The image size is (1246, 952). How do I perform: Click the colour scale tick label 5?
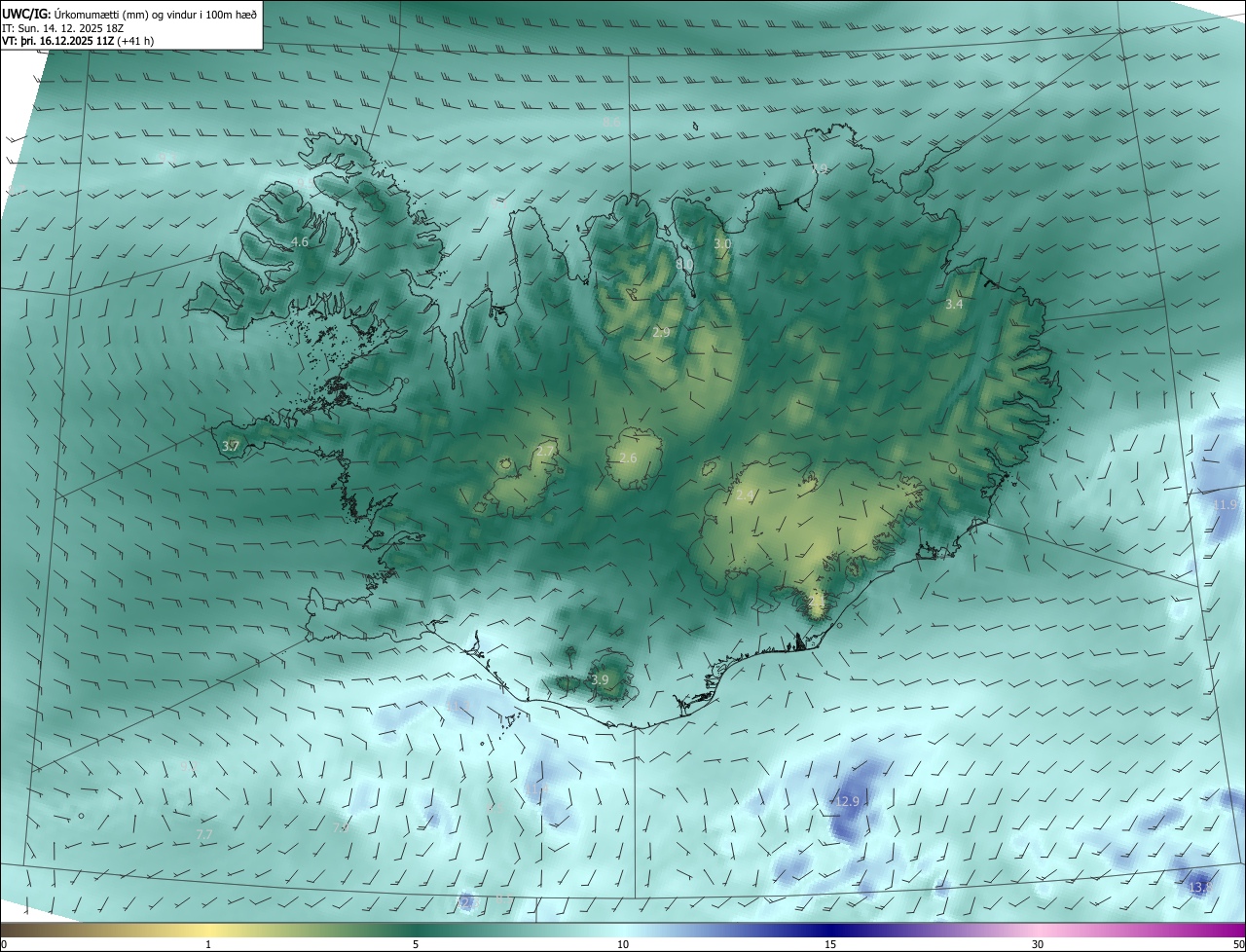click(416, 945)
